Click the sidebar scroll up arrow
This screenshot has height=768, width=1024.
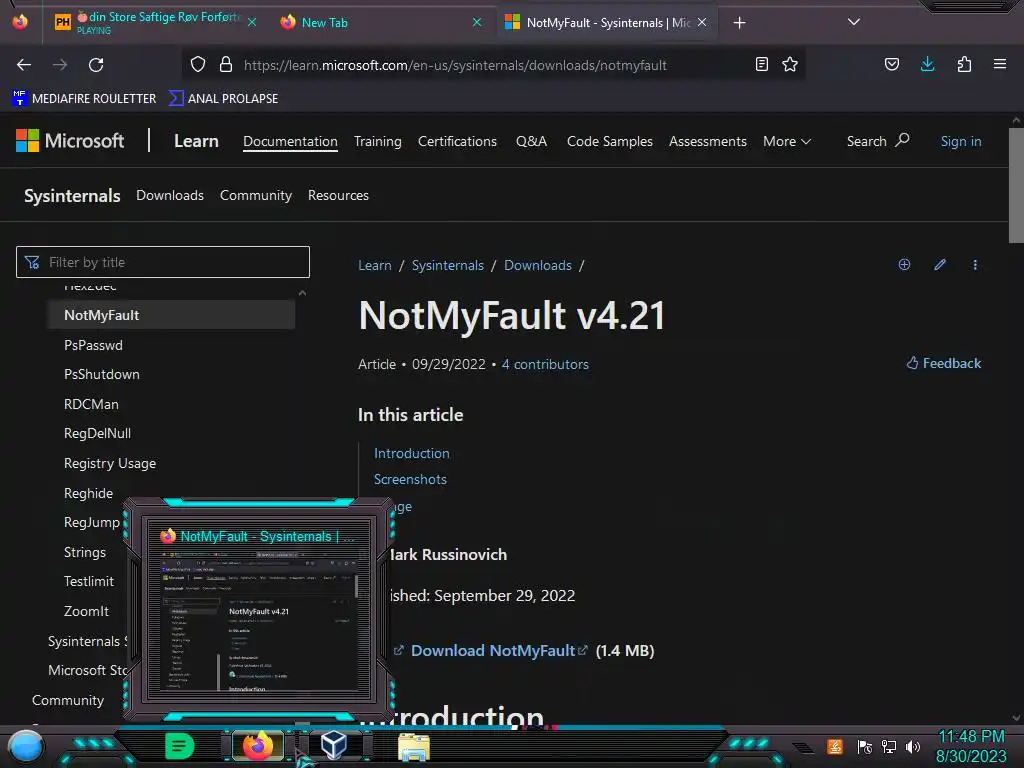coord(302,293)
